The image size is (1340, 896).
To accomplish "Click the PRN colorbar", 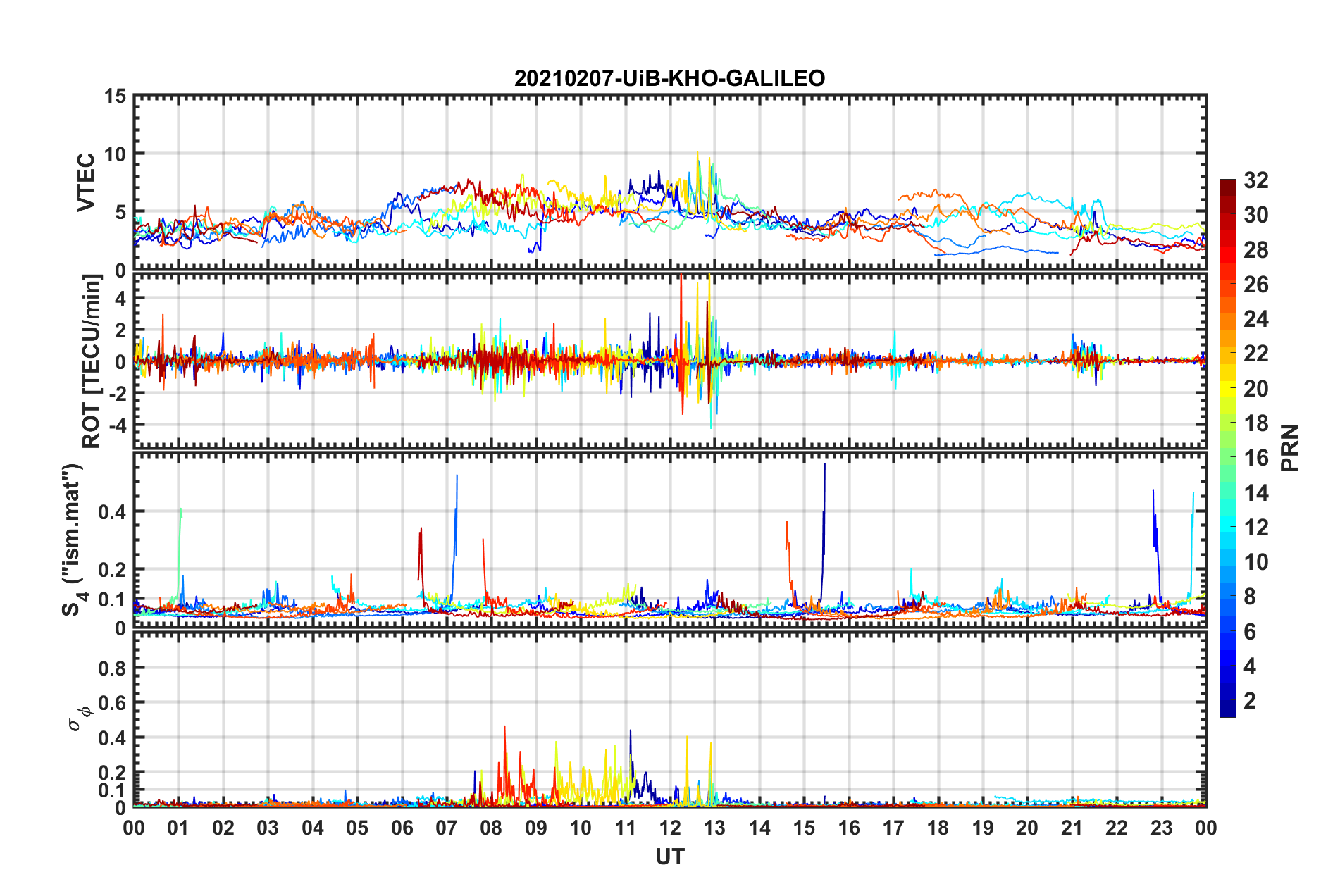I will (x=1227, y=448).
